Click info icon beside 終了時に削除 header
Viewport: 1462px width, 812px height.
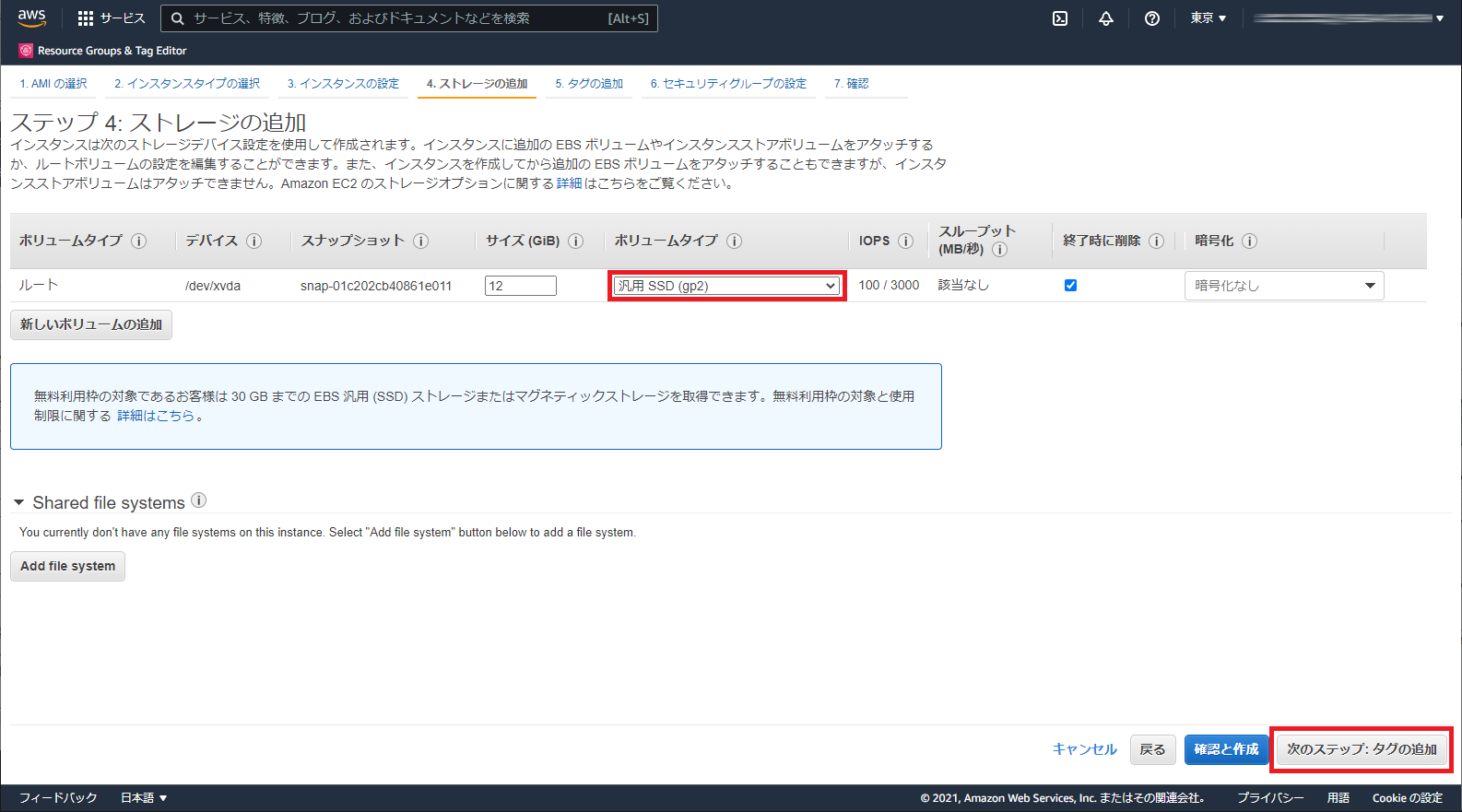1156,241
